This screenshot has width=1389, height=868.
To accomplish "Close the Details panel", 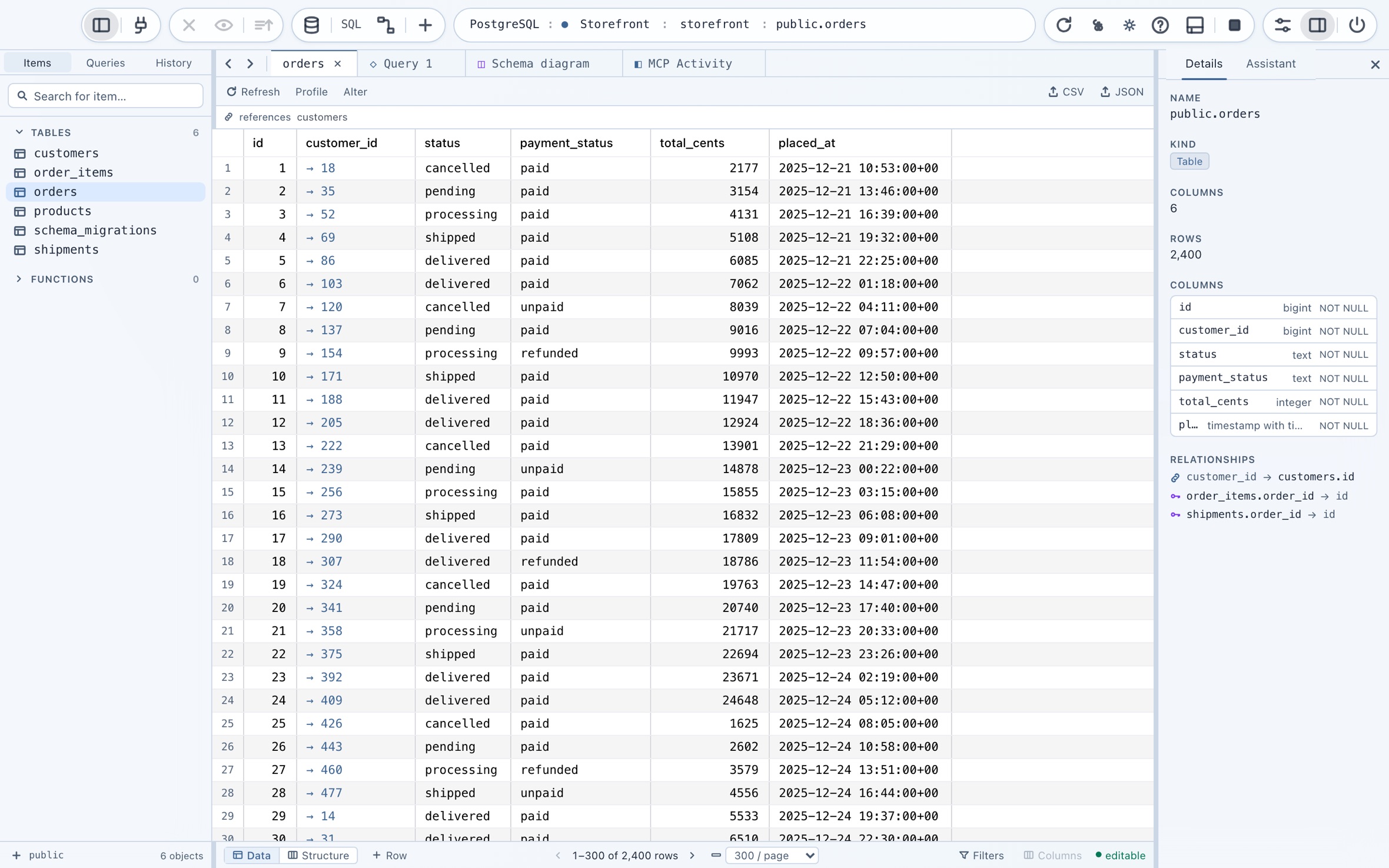I will coord(1375,65).
